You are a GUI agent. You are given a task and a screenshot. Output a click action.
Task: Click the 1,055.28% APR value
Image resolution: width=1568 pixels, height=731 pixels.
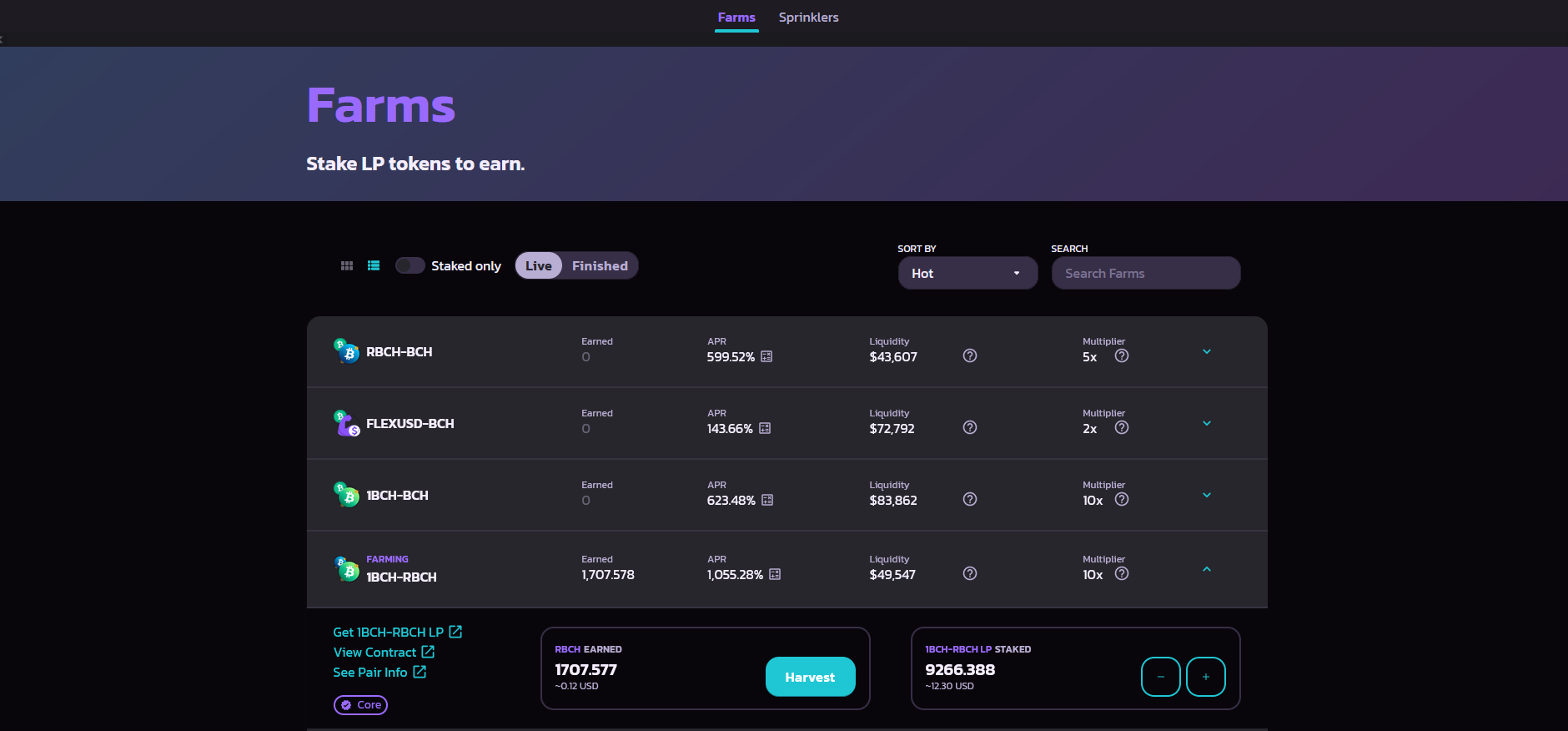(735, 575)
